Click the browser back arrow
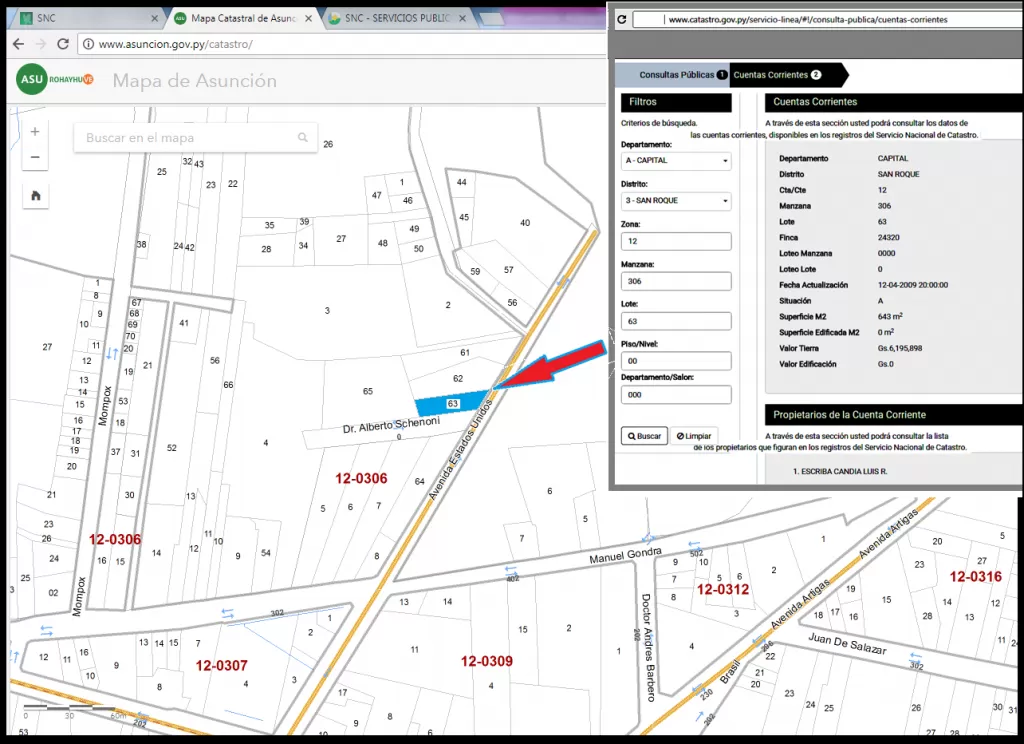Image resolution: width=1024 pixels, height=744 pixels. pos(18,44)
